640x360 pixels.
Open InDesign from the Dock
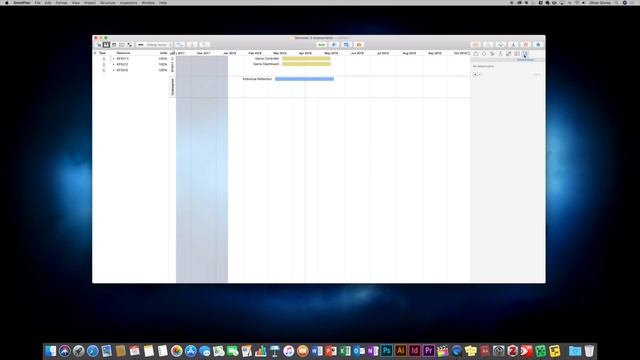[x=414, y=351]
